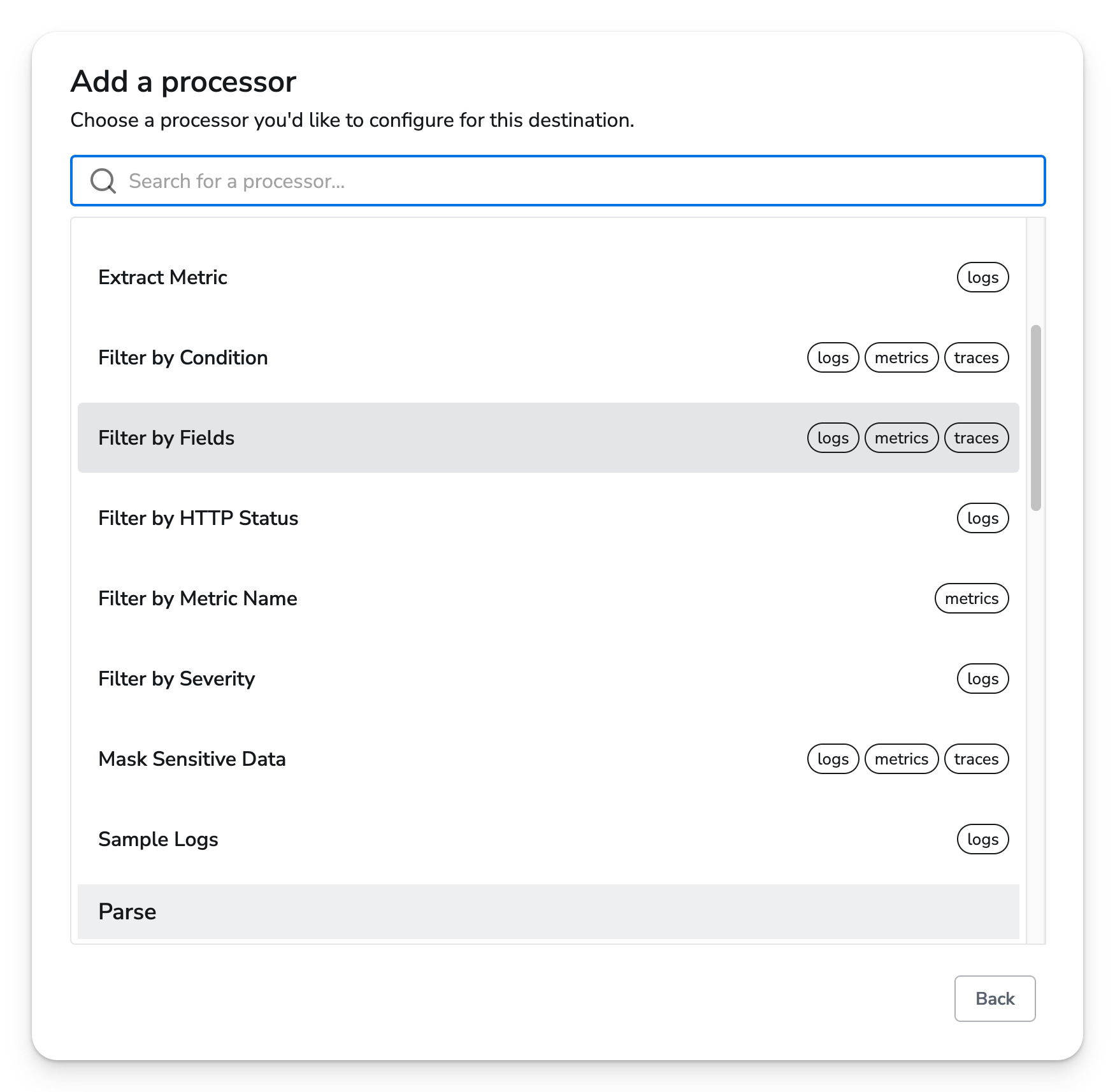The height and width of the screenshot is (1092, 1115).
Task: Click the Parse section header
Action: tap(548, 912)
